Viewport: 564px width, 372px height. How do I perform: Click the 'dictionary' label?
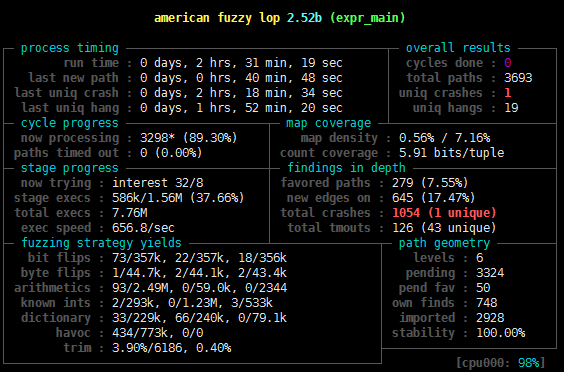[x=56, y=318]
